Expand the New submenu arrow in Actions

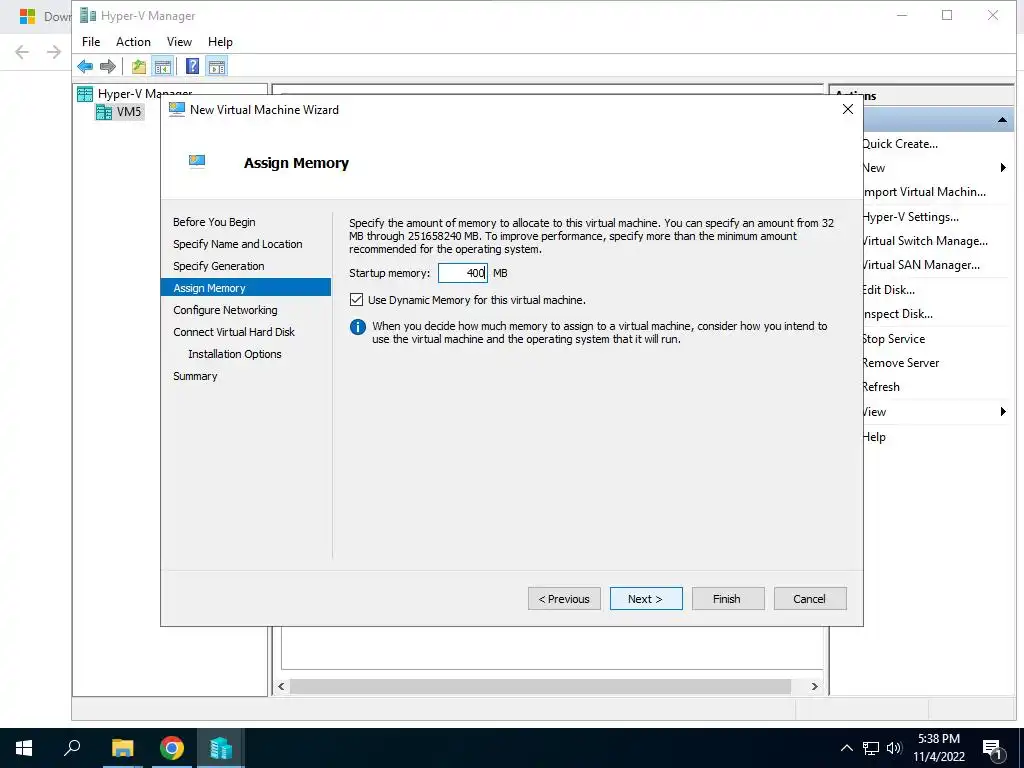pos(1003,168)
